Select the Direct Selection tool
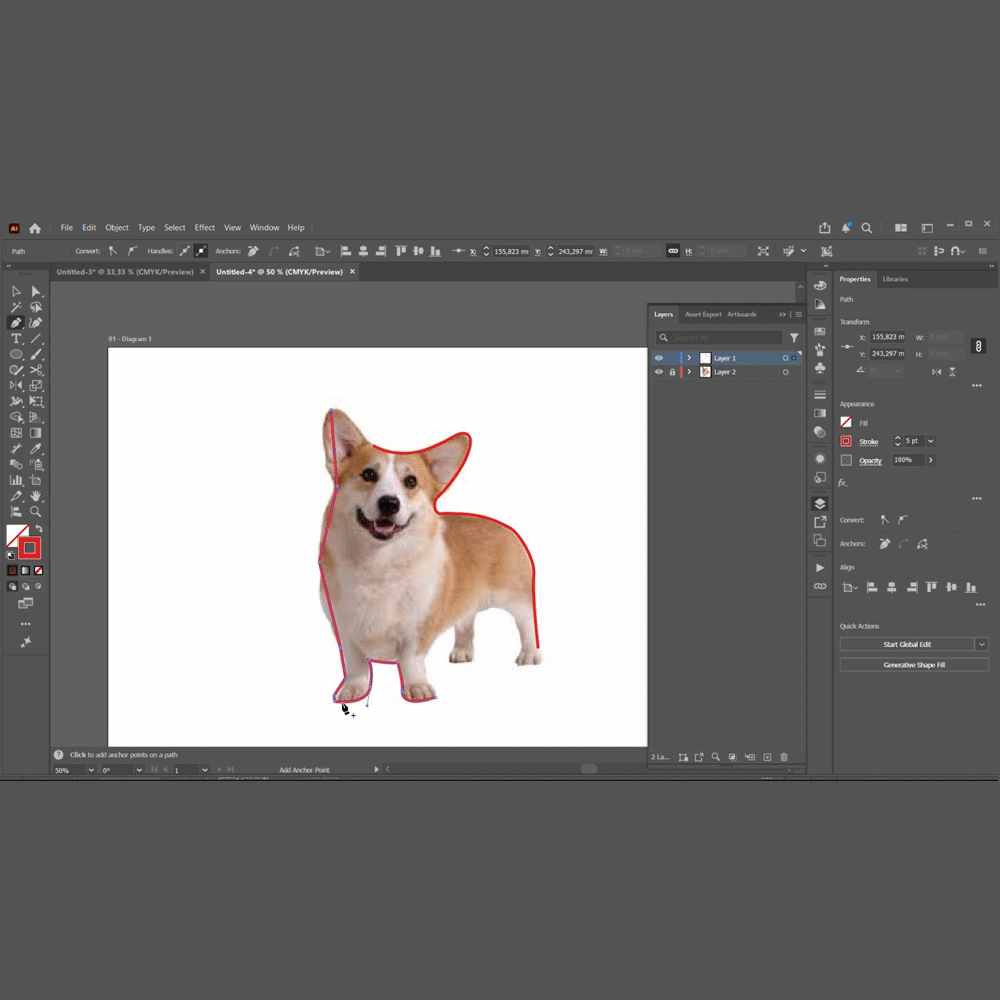Screen dimensions: 1000x1000 [x=36, y=291]
